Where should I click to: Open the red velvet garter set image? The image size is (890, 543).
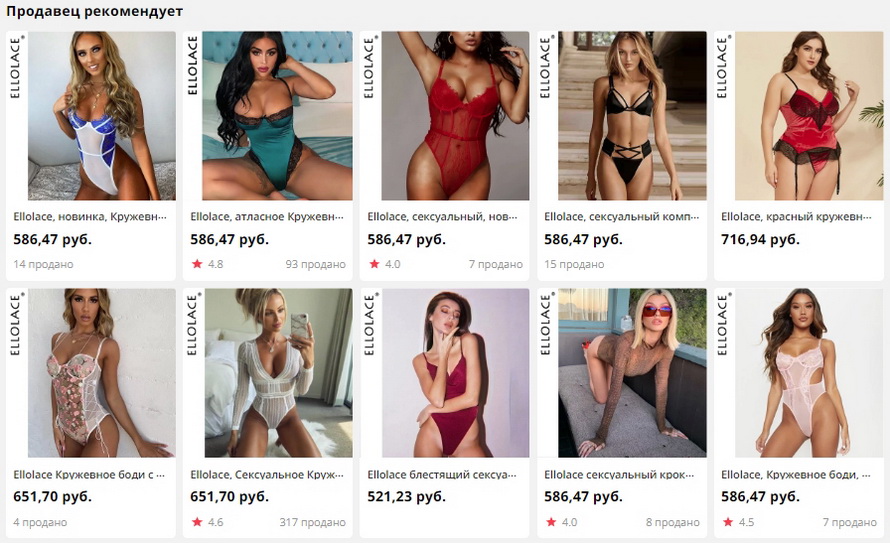(x=799, y=115)
